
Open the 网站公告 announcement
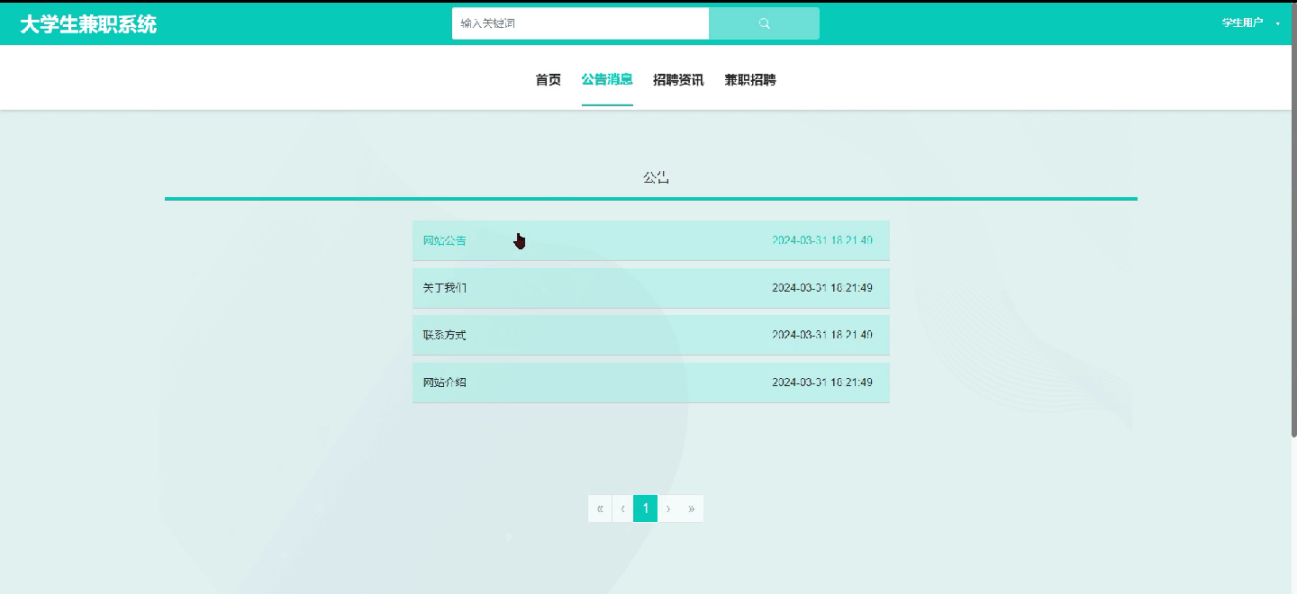click(x=651, y=241)
